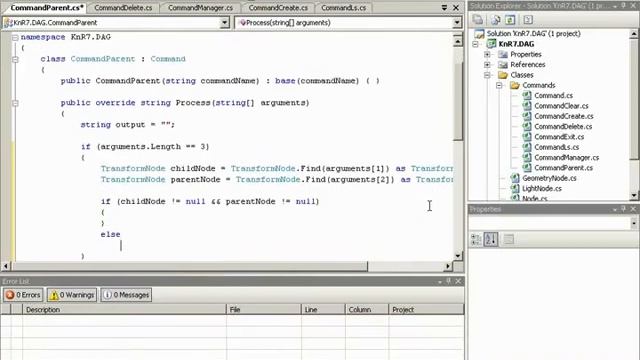Image resolution: width=640 pixels, height=360 pixels.
Task: Open the Properties panel object dropdown
Action: coord(634,223)
